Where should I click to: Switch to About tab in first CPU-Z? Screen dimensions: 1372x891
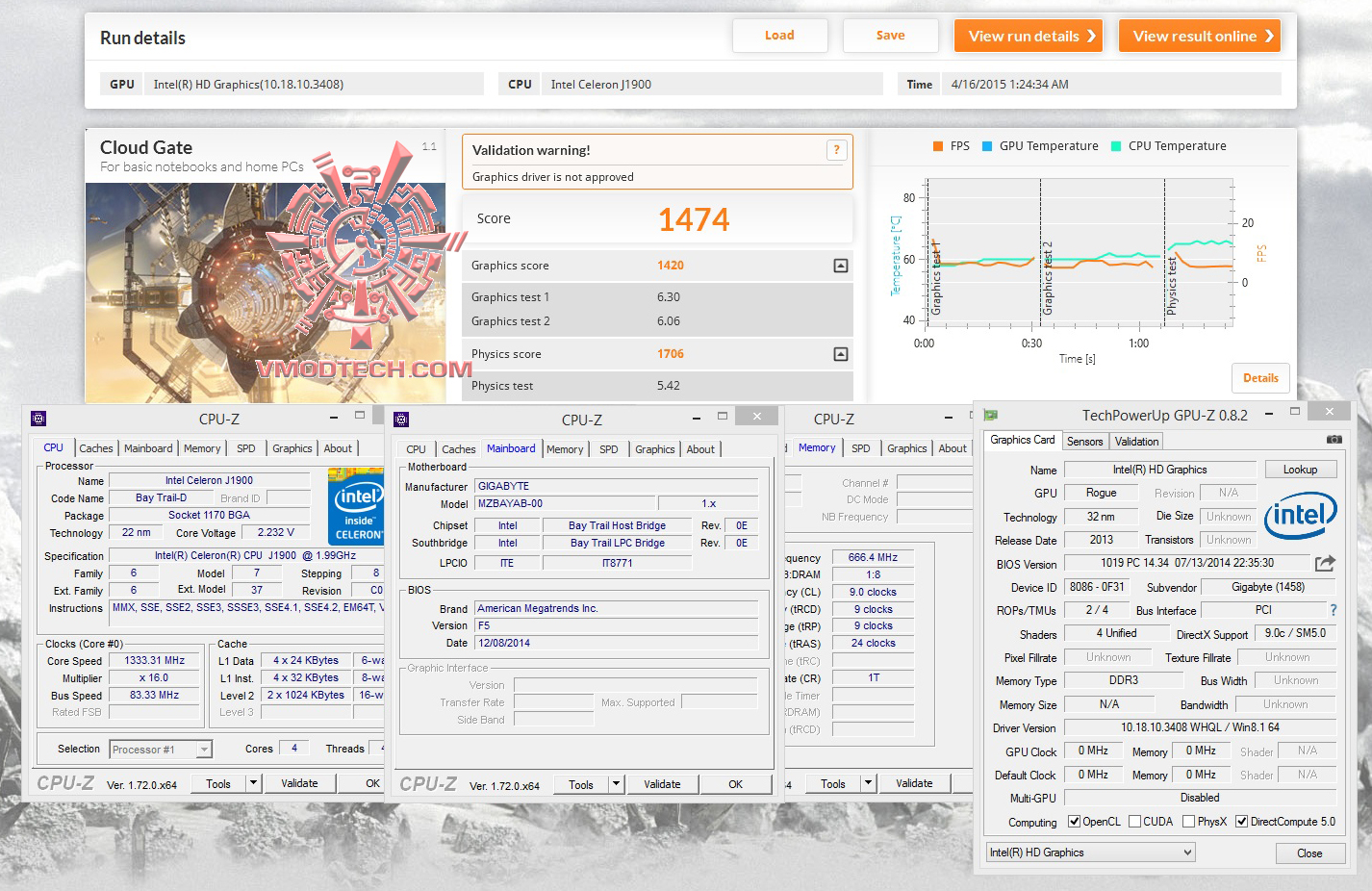tap(338, 448)
